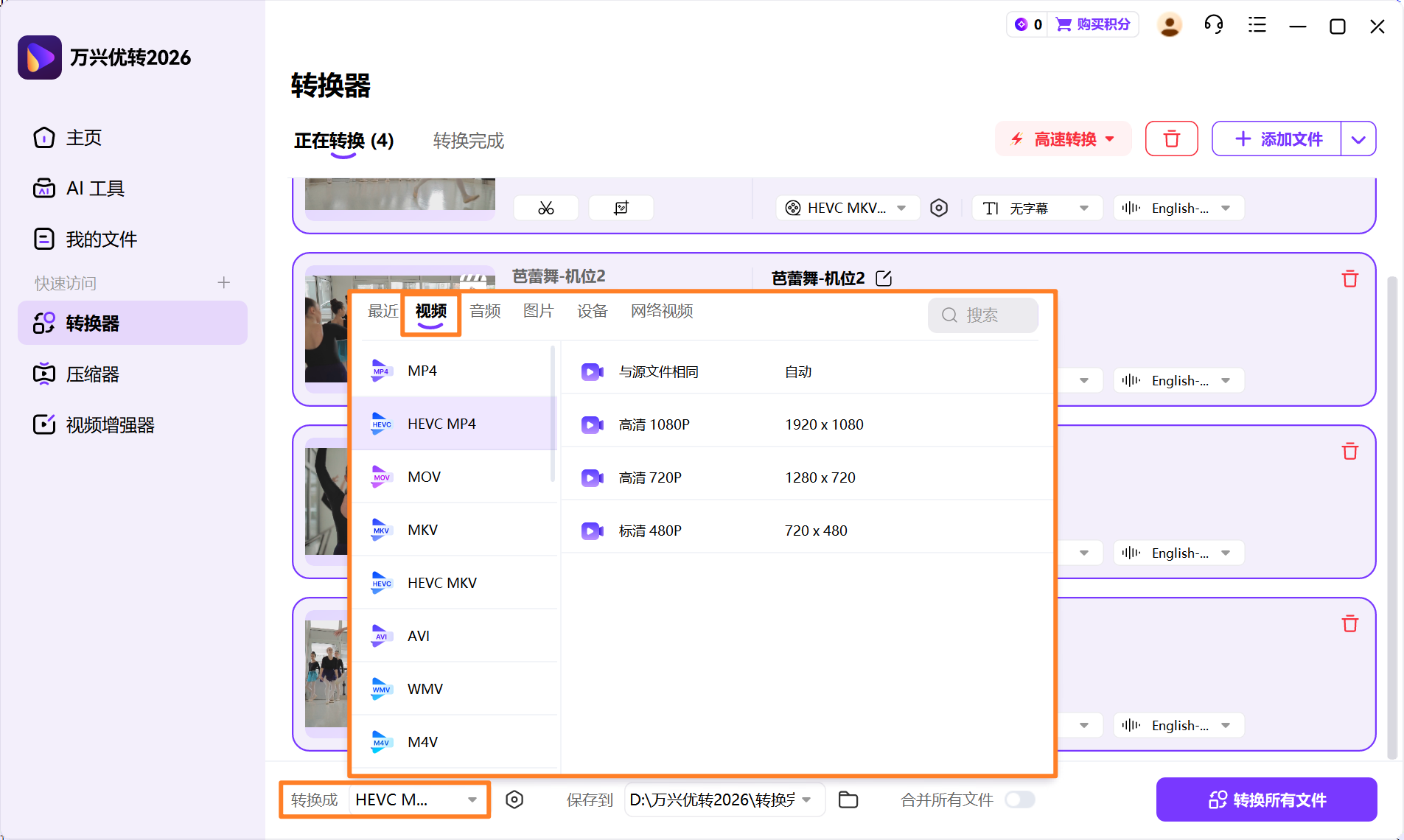Screen dimensions: 1404x840
Task: Click the 转换所有文件 button
Action: (1266, 800)
